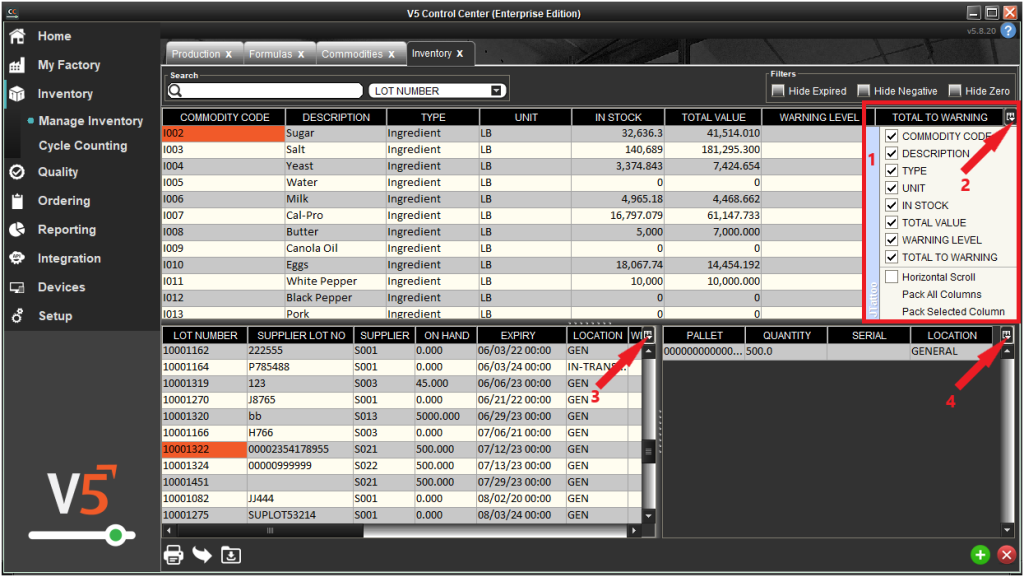Click the Quality checkmark icon
The image size is (1024, 577).
coord(17,172)
